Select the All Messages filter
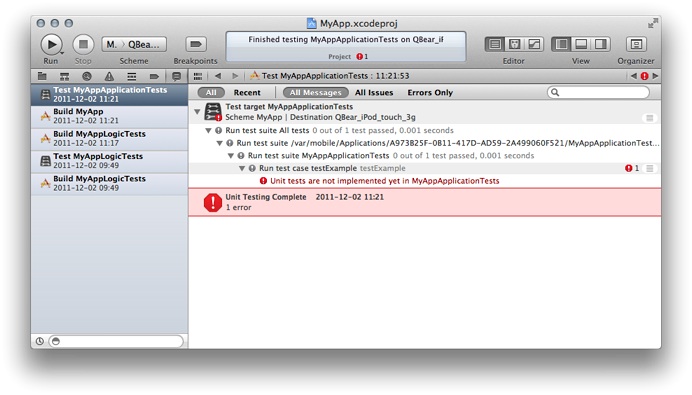The width and height of the screenshot is (692, 395). tap(316, 92)
